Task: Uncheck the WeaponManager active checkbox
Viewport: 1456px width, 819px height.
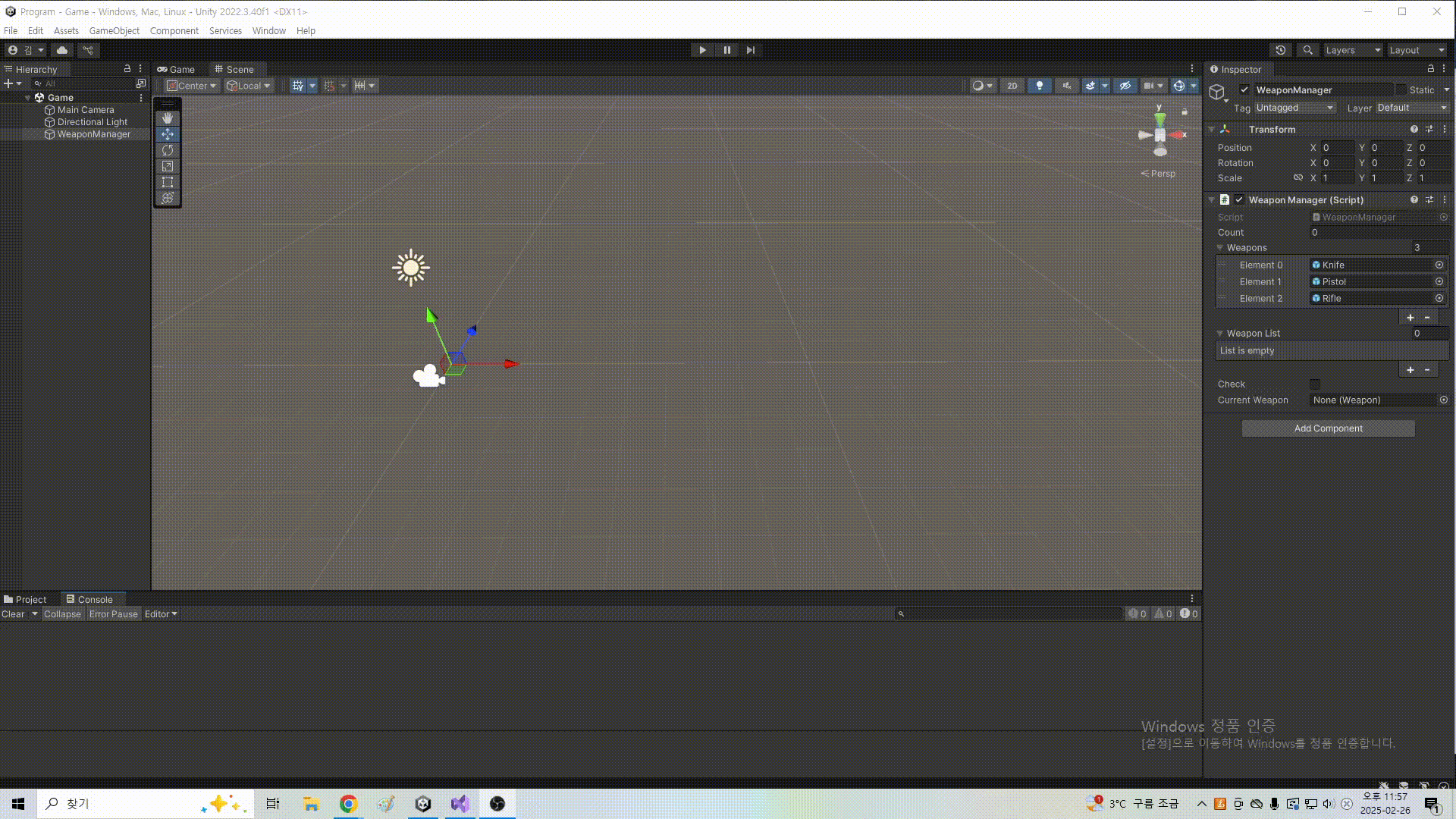Action: coord(1244,89)
